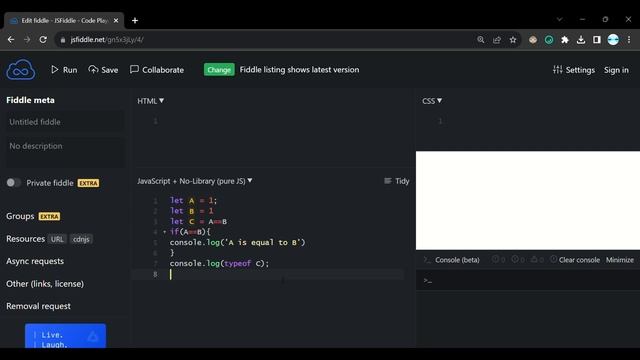Open the tab search chevron

click(560, 19)
